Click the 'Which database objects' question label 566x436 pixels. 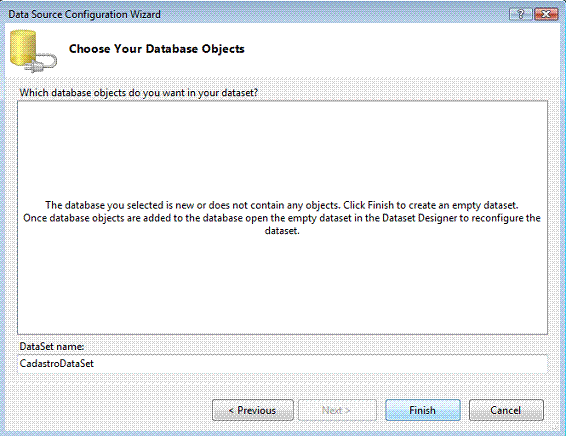point(139,93)
